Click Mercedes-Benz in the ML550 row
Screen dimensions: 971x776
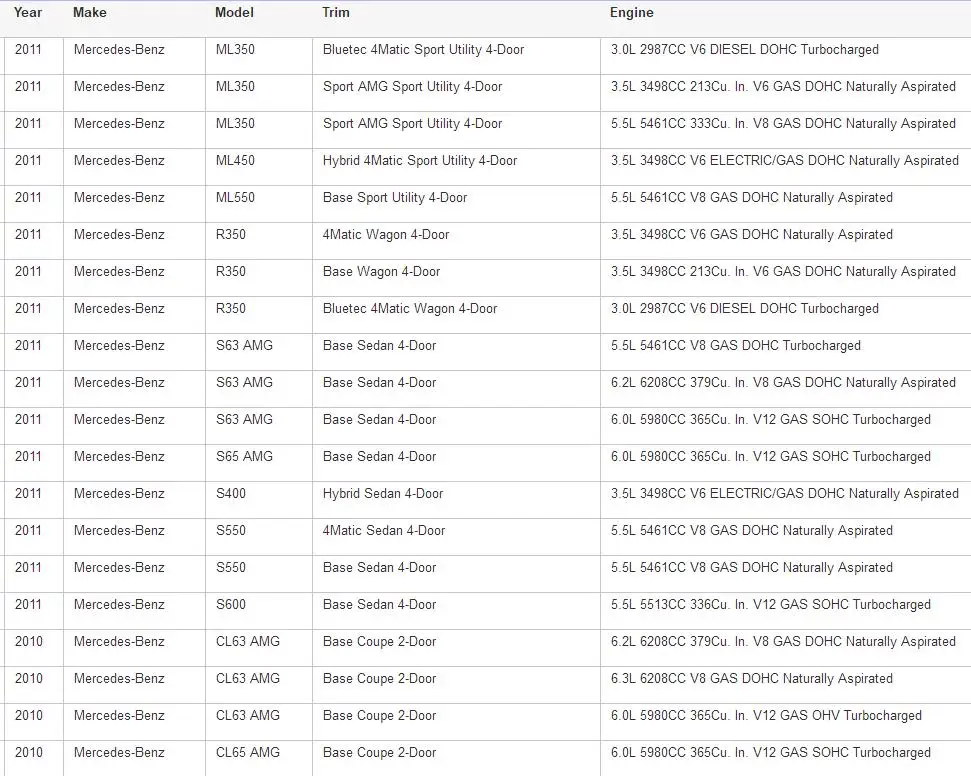coord(119,198)
